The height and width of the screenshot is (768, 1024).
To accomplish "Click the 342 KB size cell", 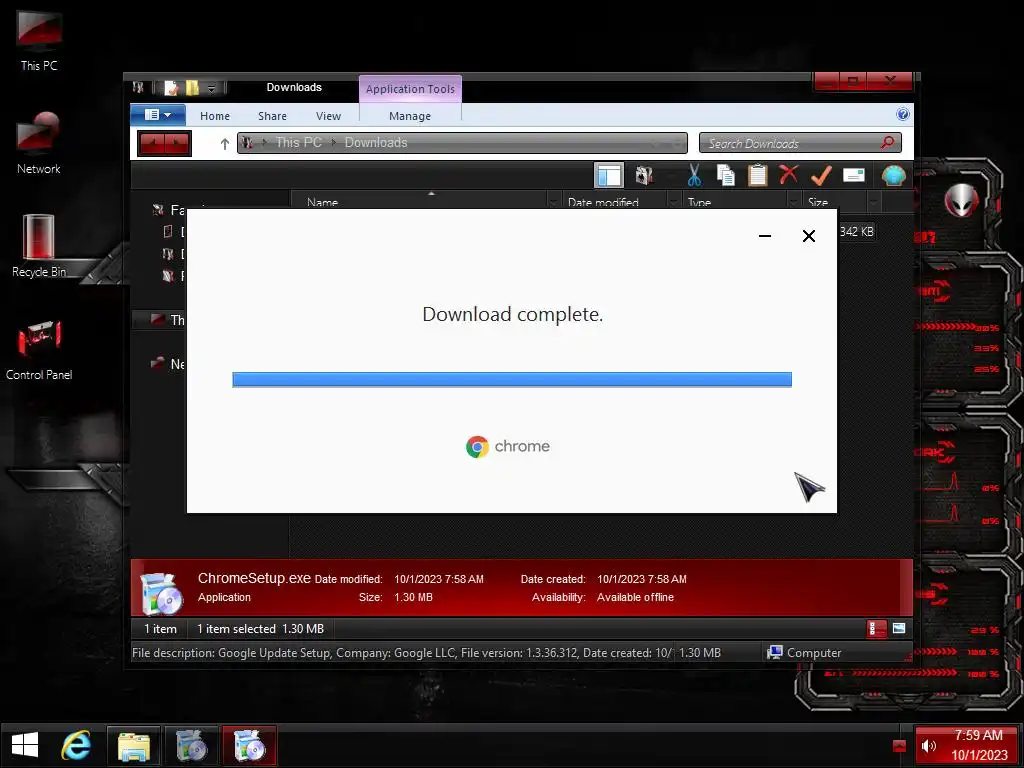I will click(x=856, y=231).
